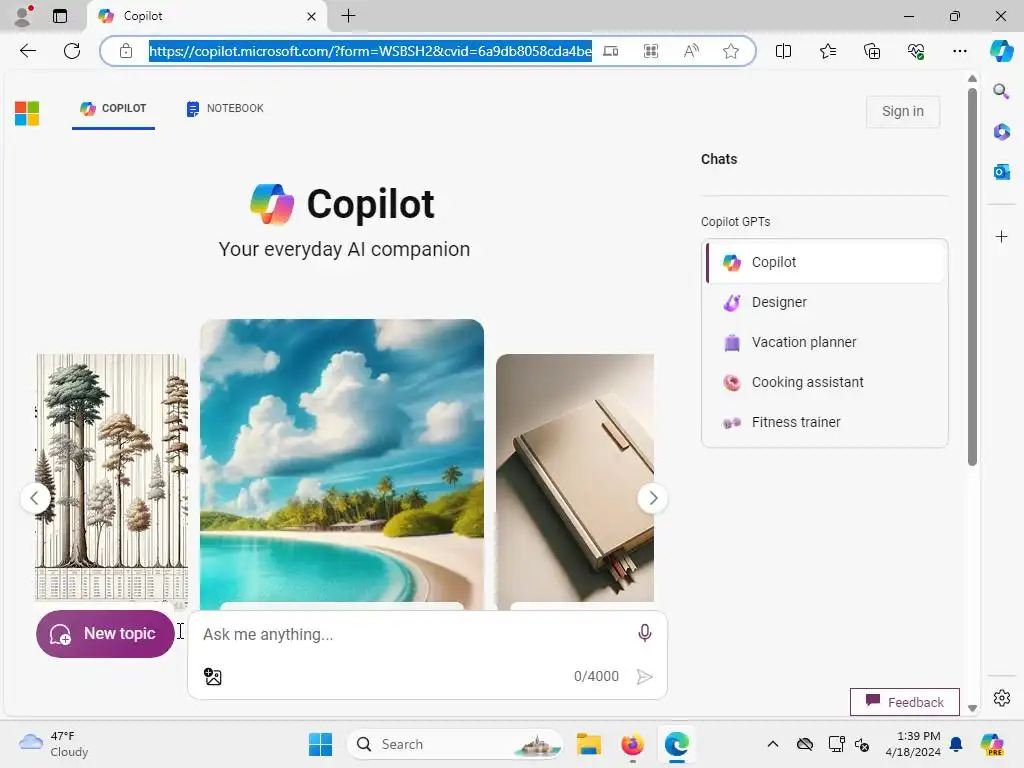Go back to the previous page
Image resolution: width=1024 pixels, height=768 pixels.
click(27, 51)
